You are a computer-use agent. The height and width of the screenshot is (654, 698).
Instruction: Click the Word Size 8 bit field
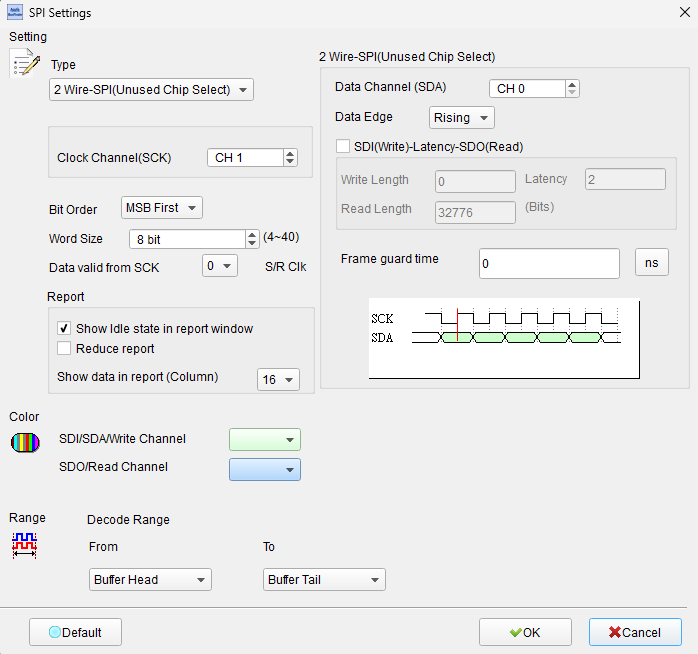pyautogui.click(x=187, y=240)
